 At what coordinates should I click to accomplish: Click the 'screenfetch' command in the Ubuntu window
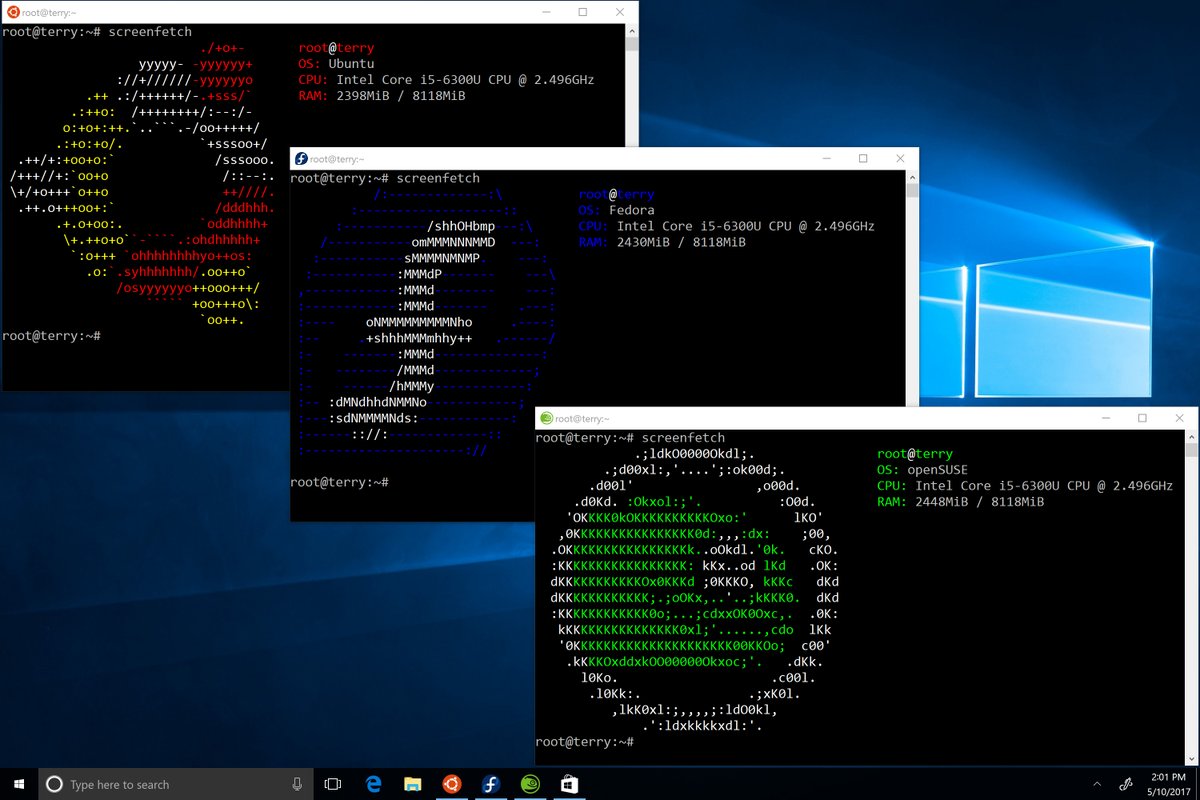[148, 32]
